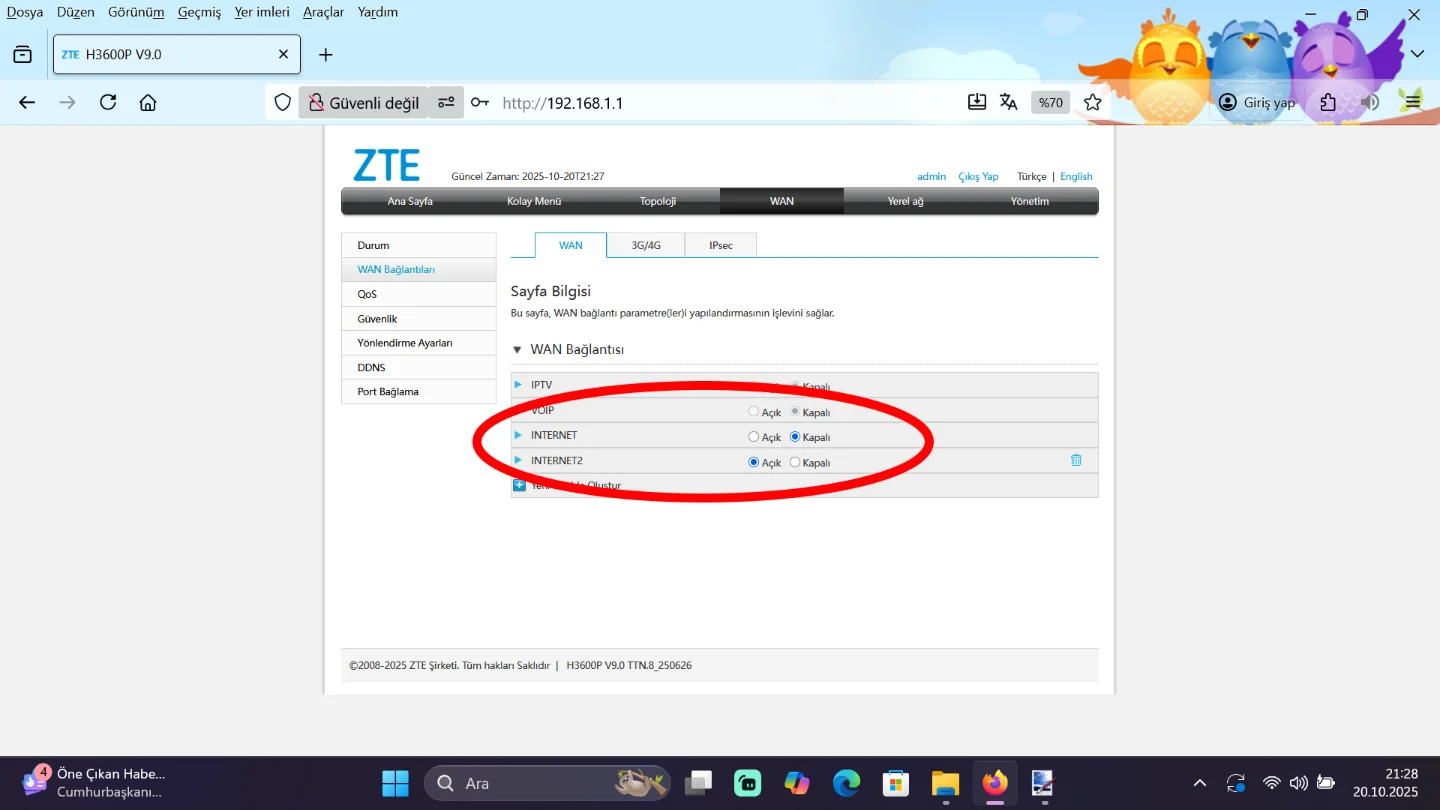Click the speaker icon in browser toolbar
Image resolution: width=1440 pixels, height=810 pixels.
point(1370,102)
